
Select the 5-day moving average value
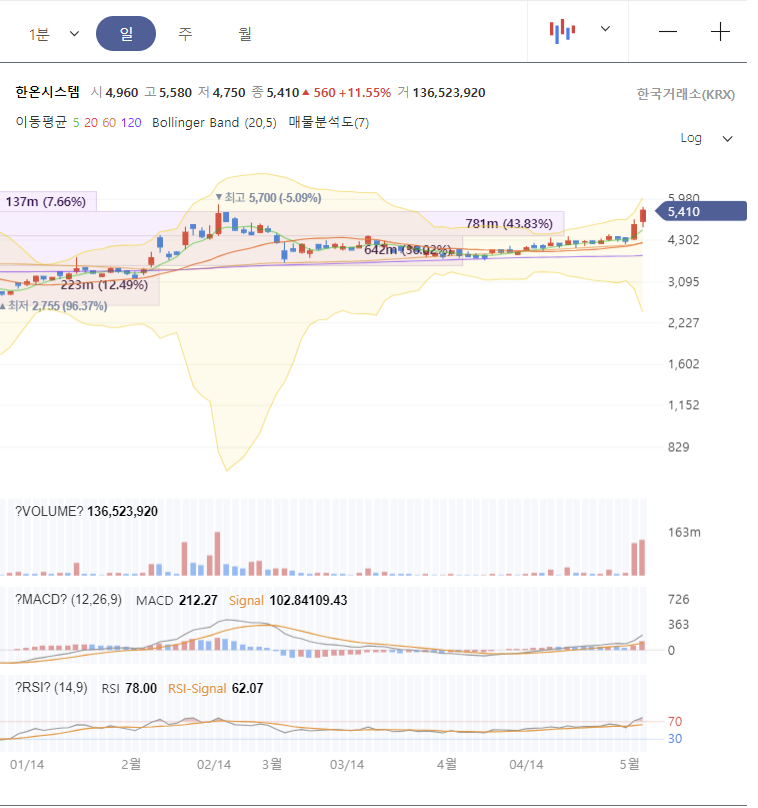click(x=76, y=123)
